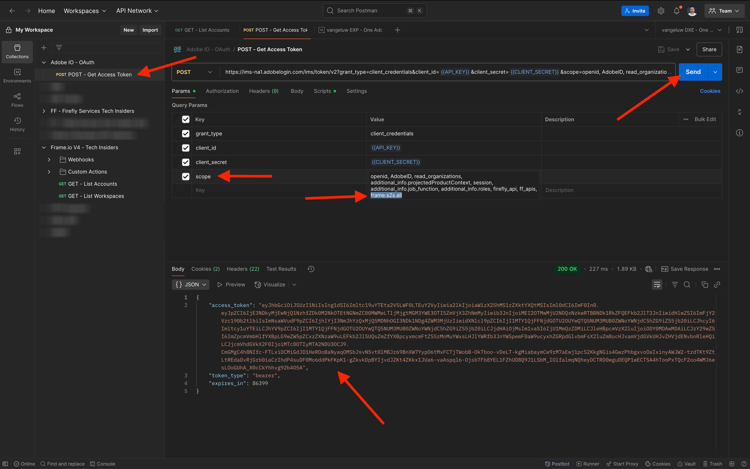
Task: Open the response more options ellipsis
Action: click(717, 269)
